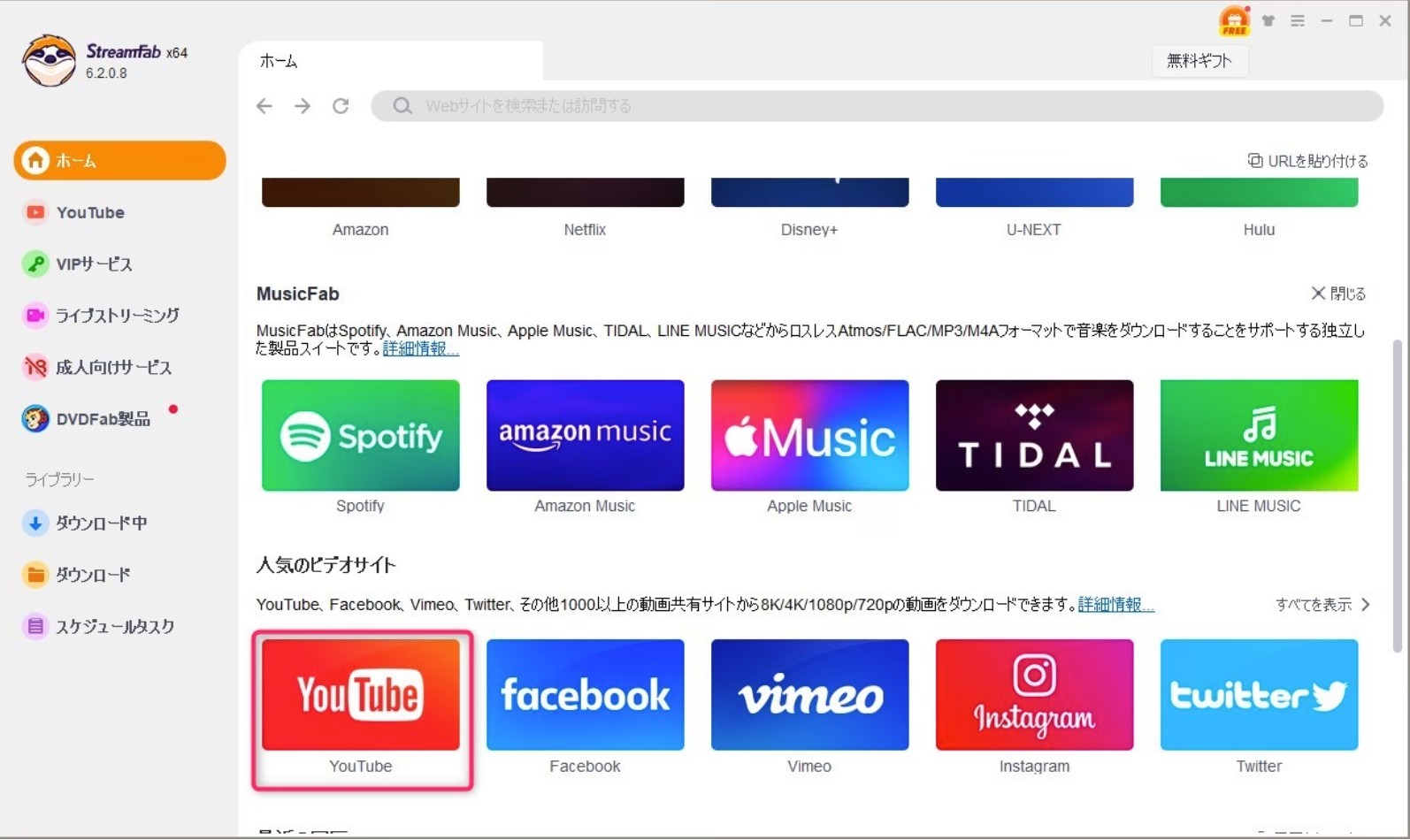Click the red YouTube sidebar icon
Screen dimensions: 1410x840
point(35,212)
